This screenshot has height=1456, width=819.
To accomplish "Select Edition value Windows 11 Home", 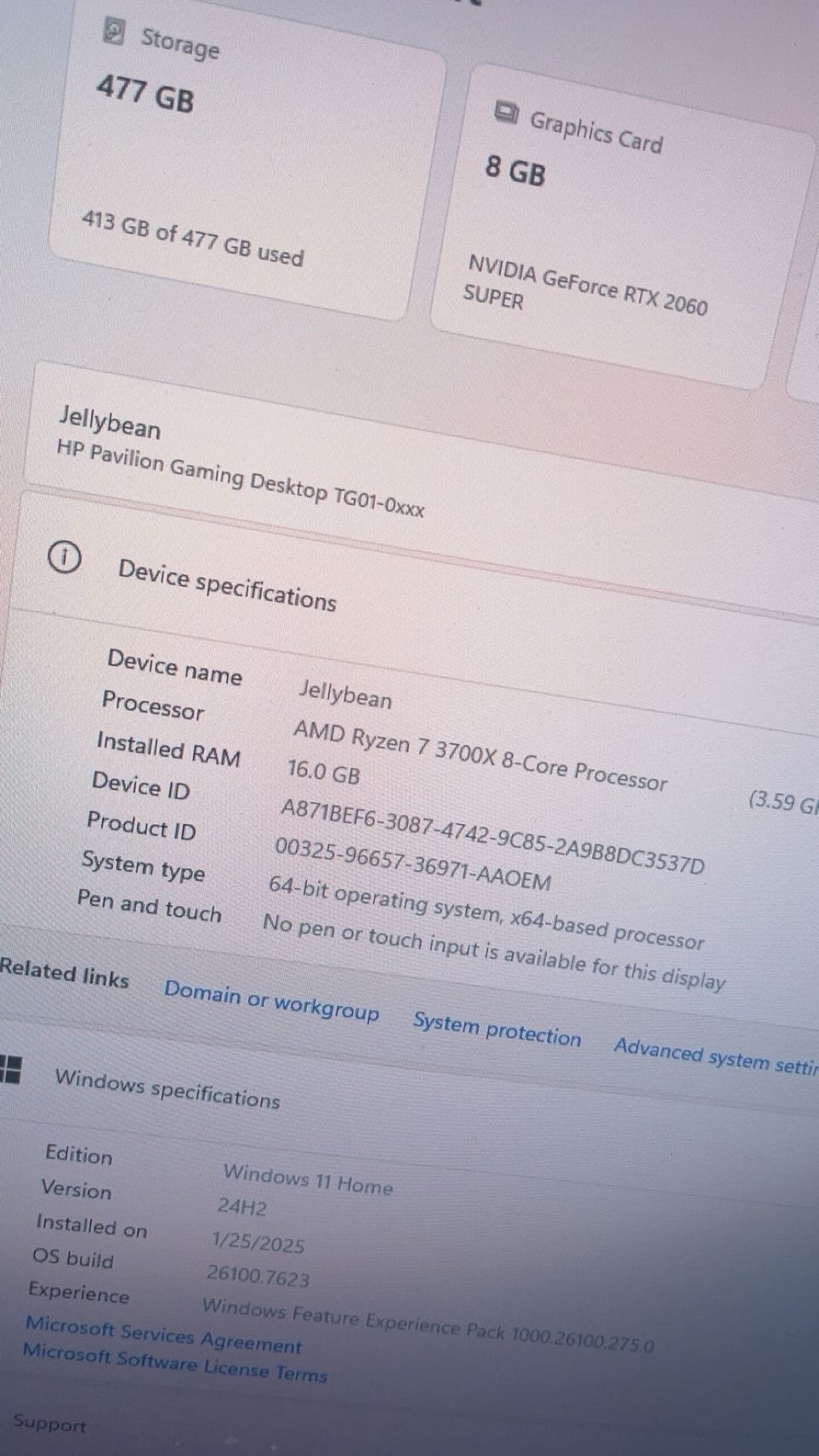I will pos(308,1180).
